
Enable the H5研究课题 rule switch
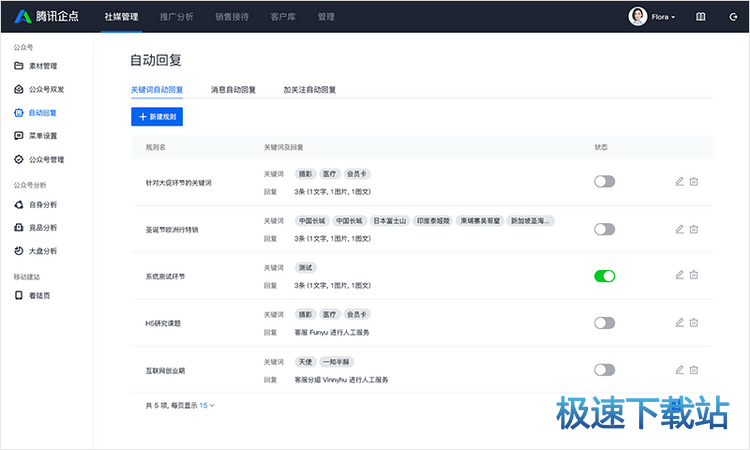(605, 323)
